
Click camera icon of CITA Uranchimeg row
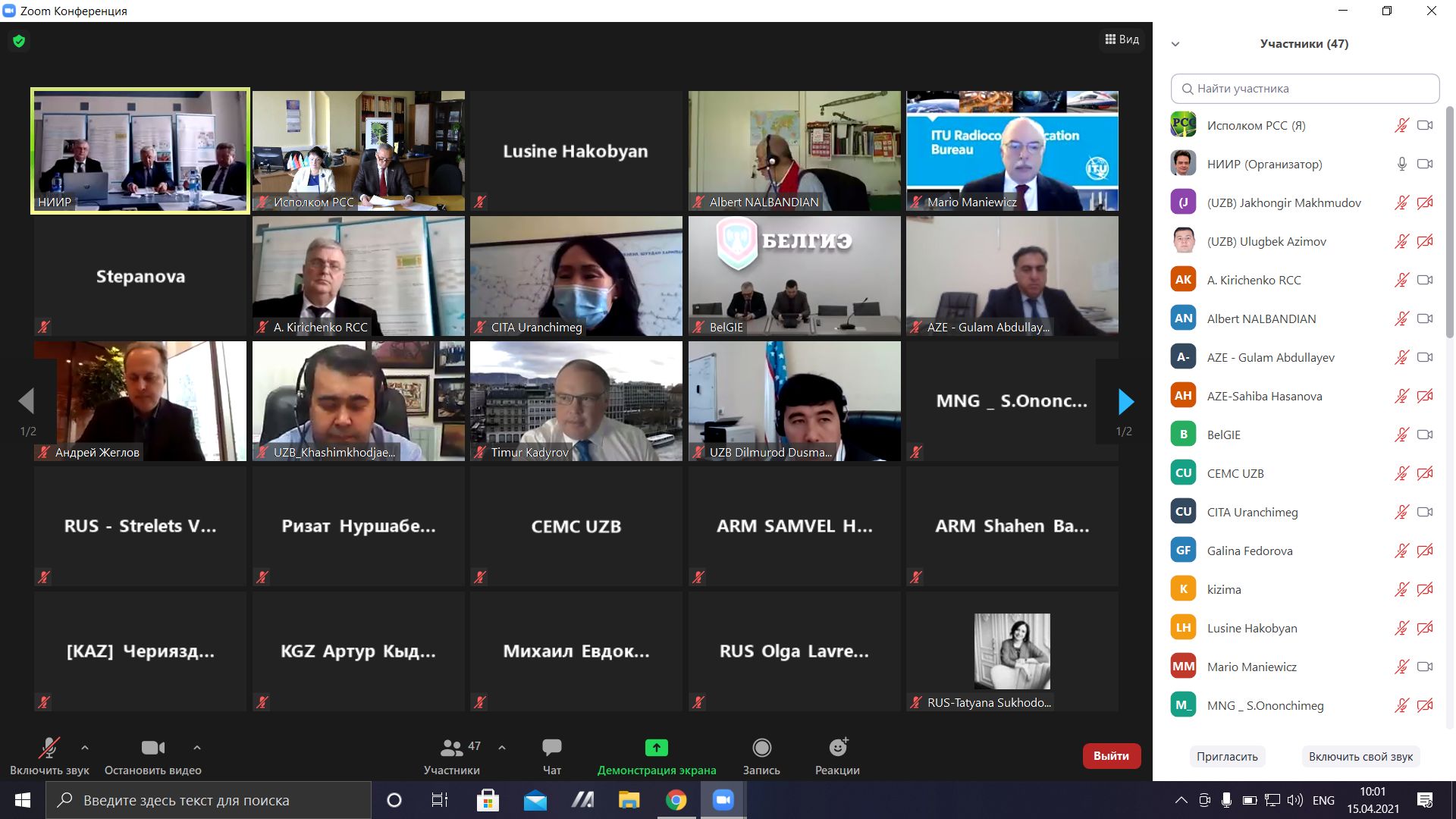coord(1425,512)
